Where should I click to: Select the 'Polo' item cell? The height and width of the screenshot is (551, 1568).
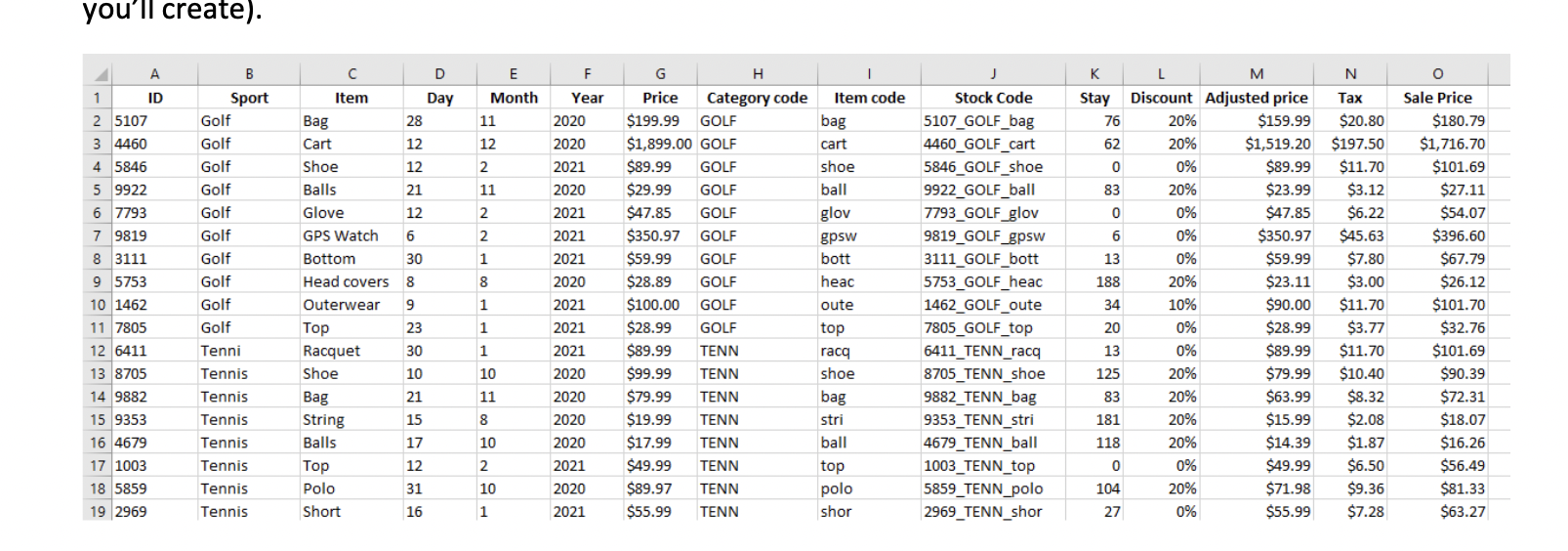[351, 488]
